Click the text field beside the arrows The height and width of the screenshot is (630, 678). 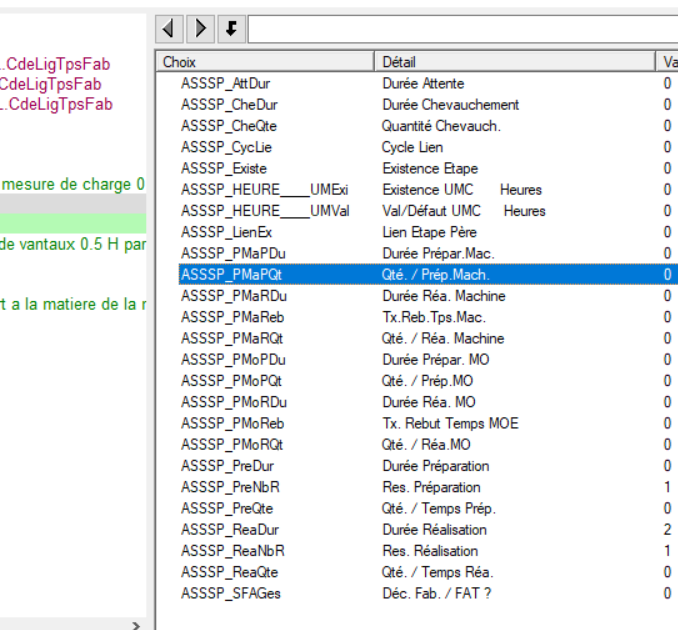(462, 28)
